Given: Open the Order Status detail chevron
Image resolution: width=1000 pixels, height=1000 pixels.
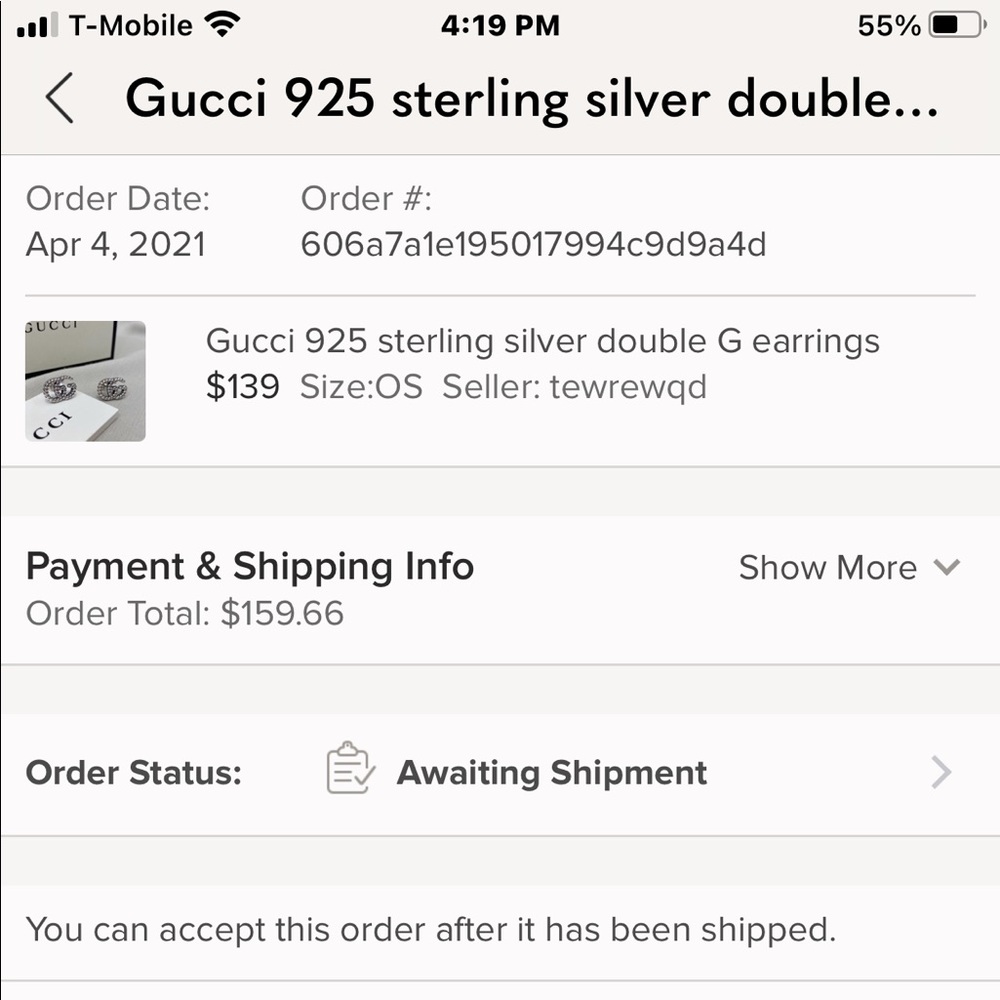Looking at the screenshot, I should click(x=938, y=771).
